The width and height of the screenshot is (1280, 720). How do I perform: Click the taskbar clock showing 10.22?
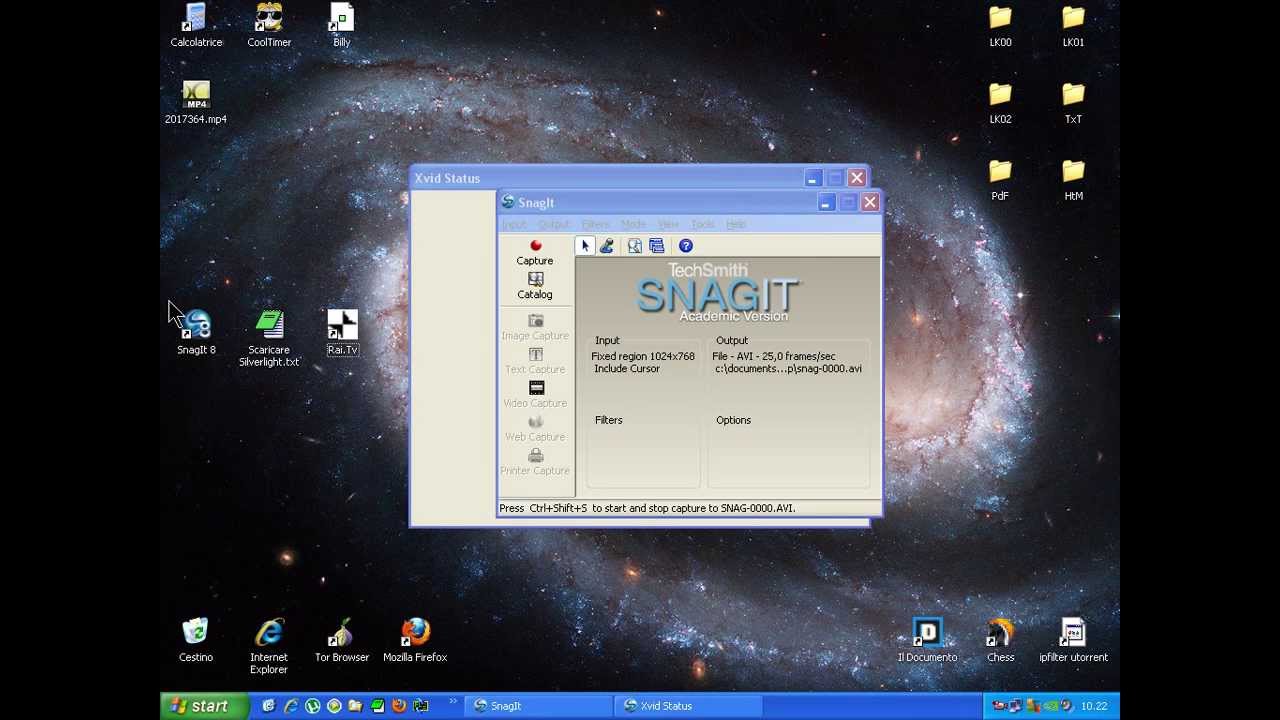[x=1094, y=706]
